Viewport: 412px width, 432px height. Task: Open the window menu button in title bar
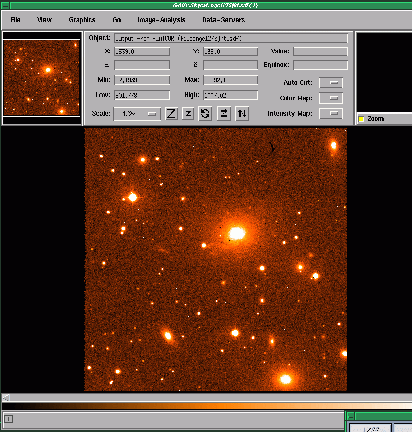point(5,5)
